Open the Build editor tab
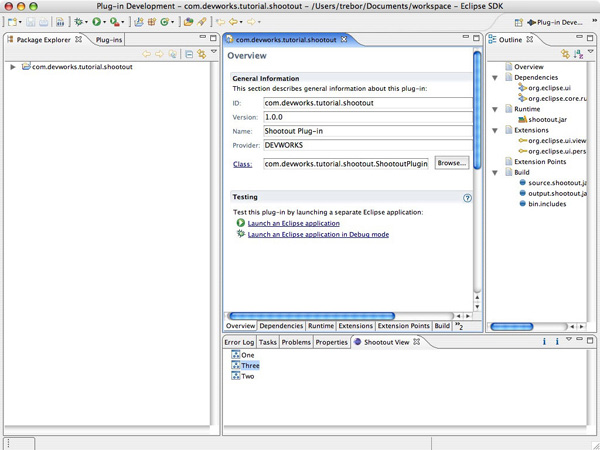This screenshot has height=450, width=600. click(442, 326)
